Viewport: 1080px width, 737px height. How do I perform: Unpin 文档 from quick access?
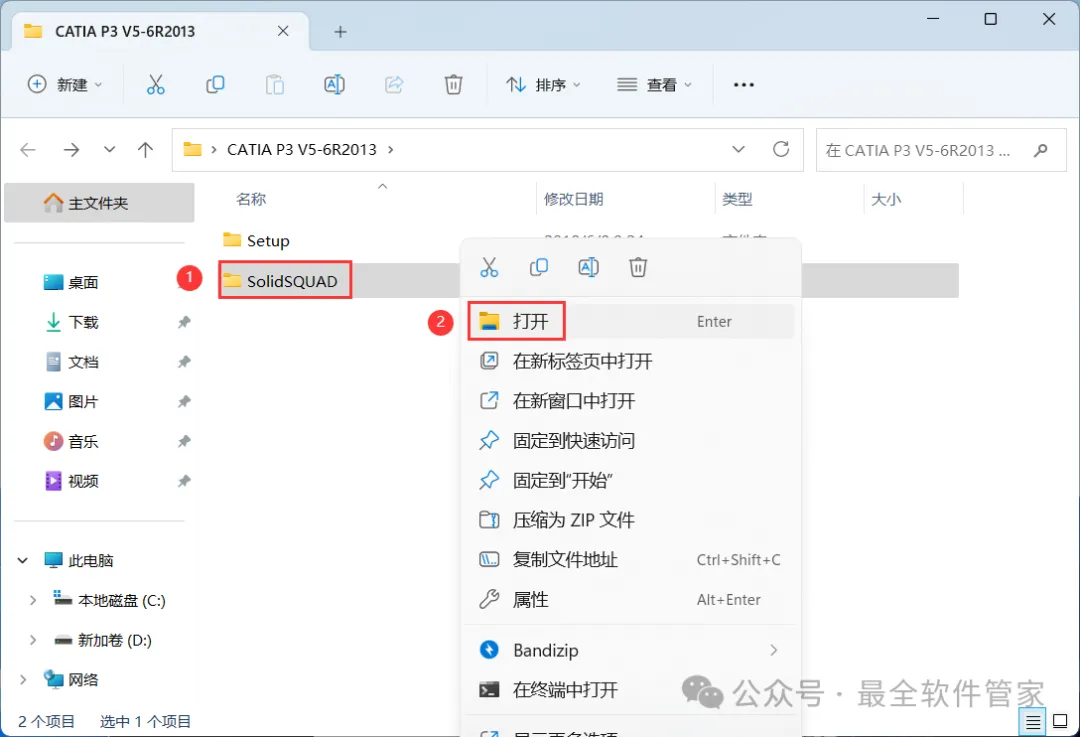pos(184,362)
